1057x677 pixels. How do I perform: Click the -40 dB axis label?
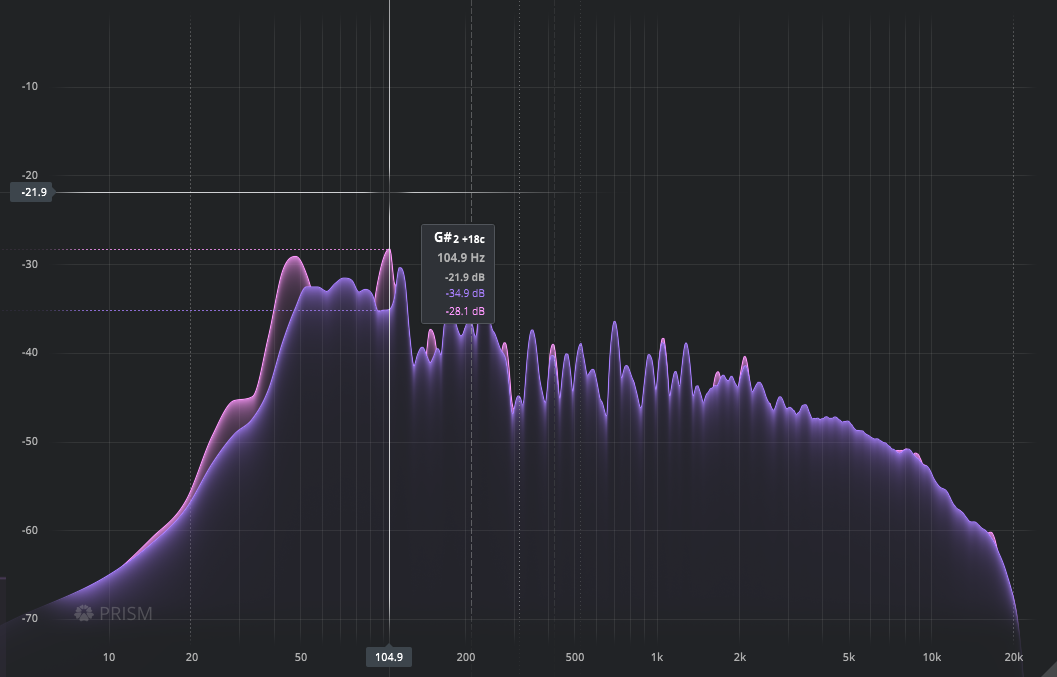(x=30, y=353)
